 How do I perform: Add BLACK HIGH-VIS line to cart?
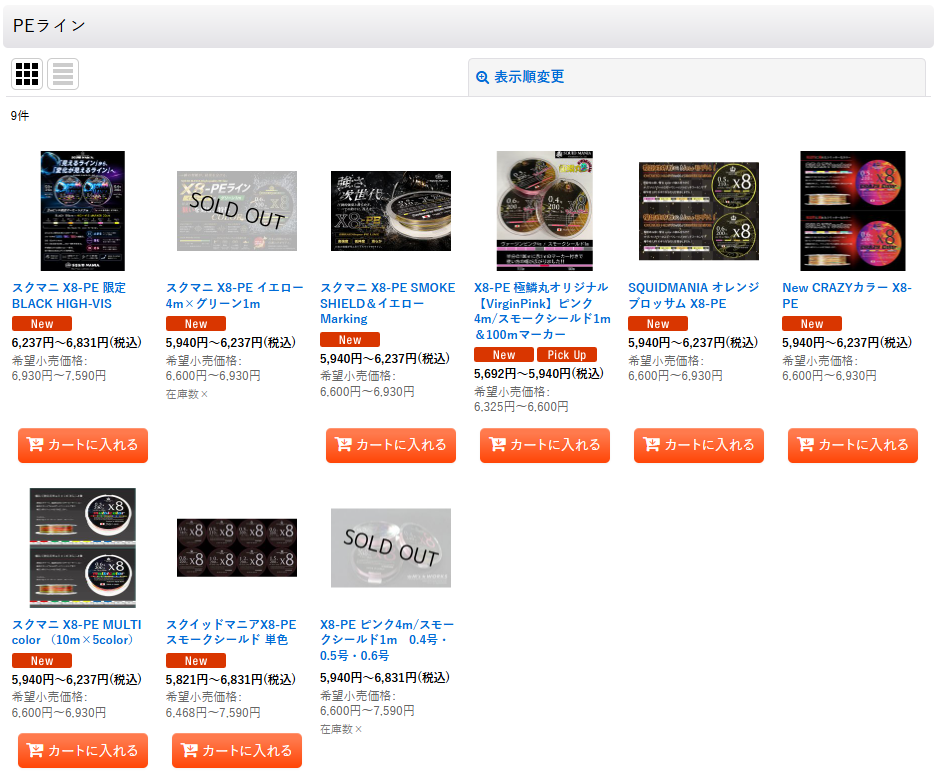coord(83,445)
